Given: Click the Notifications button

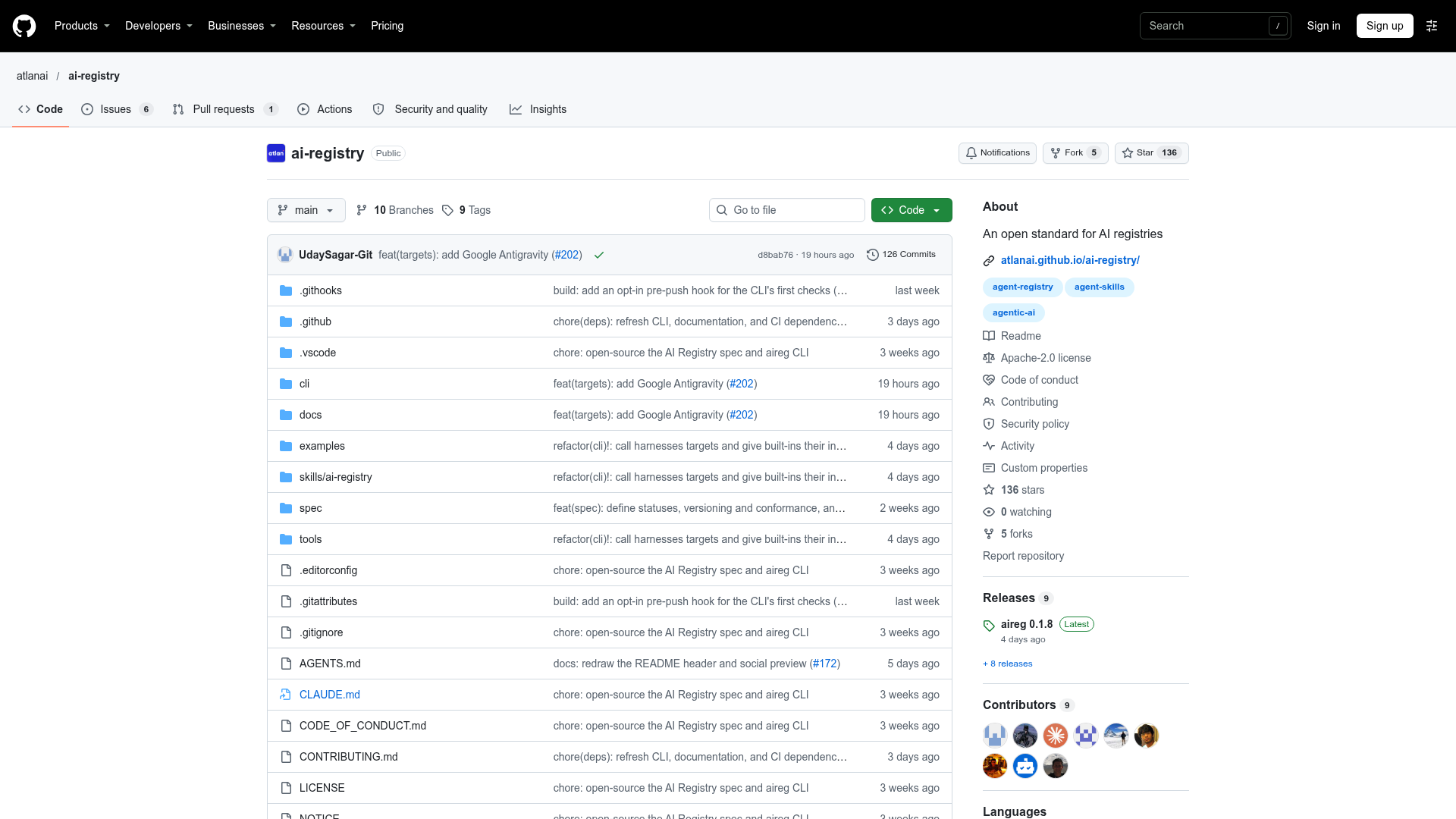Looking at the screenshot, I should (997, 153).
